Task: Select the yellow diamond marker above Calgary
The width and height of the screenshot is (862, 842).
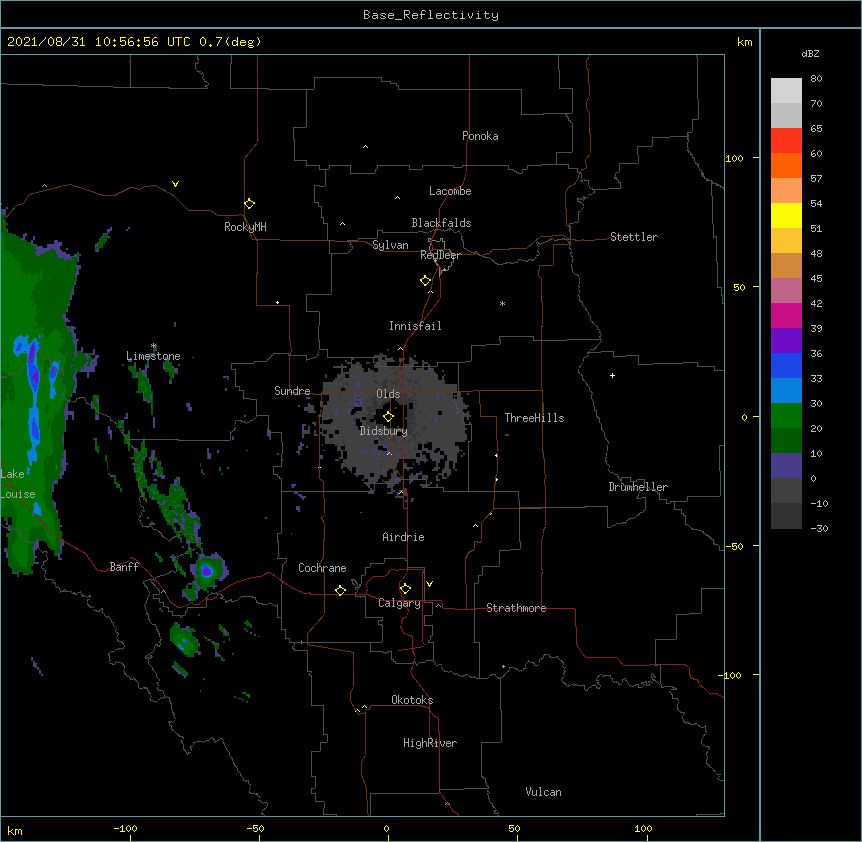Action: [x=405, y=589]
